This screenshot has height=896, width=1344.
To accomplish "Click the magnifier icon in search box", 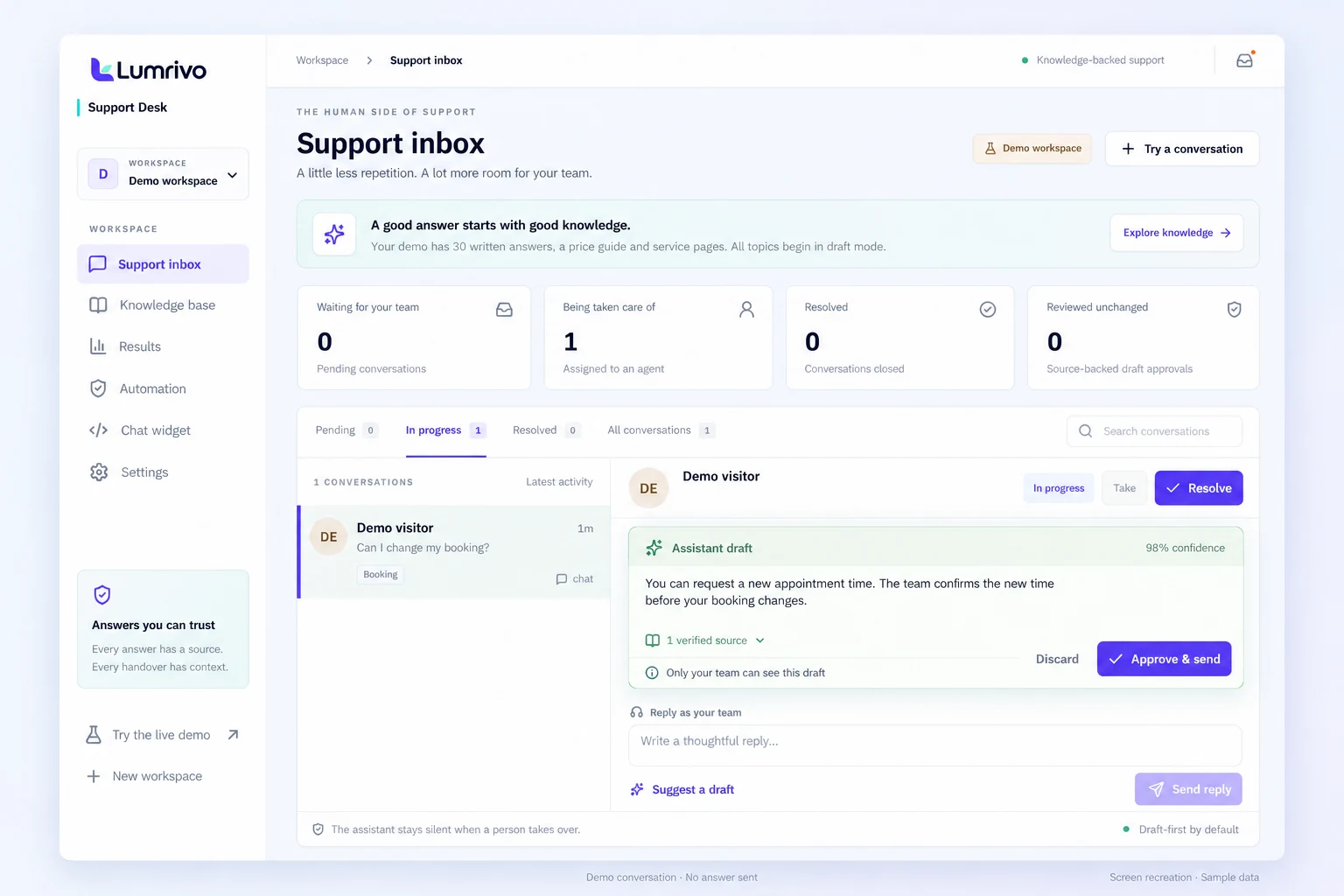I will (x=1085, y=431).
